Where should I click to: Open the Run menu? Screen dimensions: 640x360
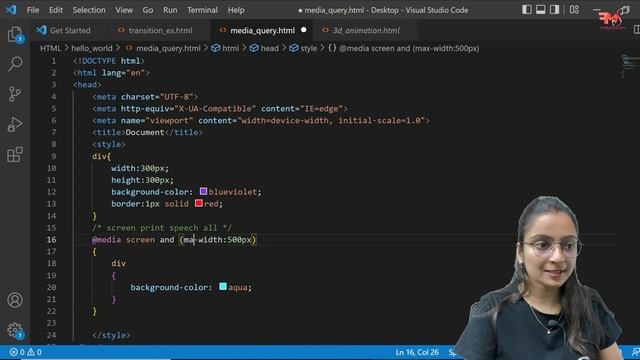[170, 10]
